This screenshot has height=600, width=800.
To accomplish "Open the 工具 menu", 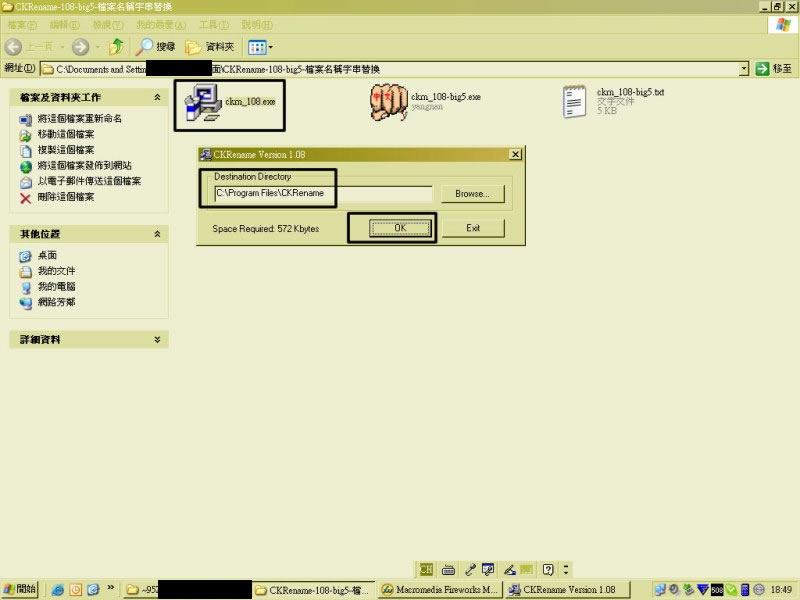I will [x=214, y=25].
